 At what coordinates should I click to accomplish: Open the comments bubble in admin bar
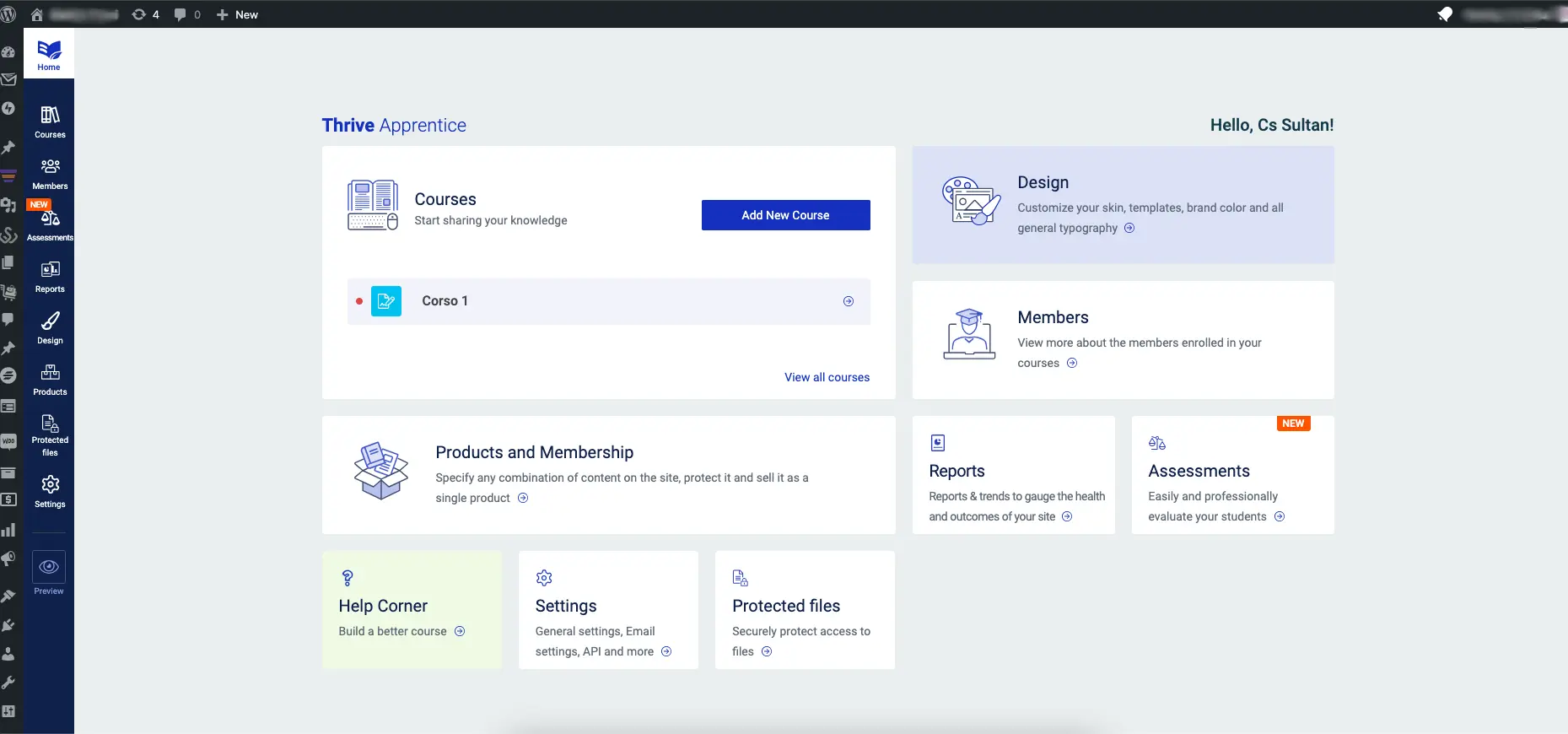pyautogui.click(x=186, y=14)
